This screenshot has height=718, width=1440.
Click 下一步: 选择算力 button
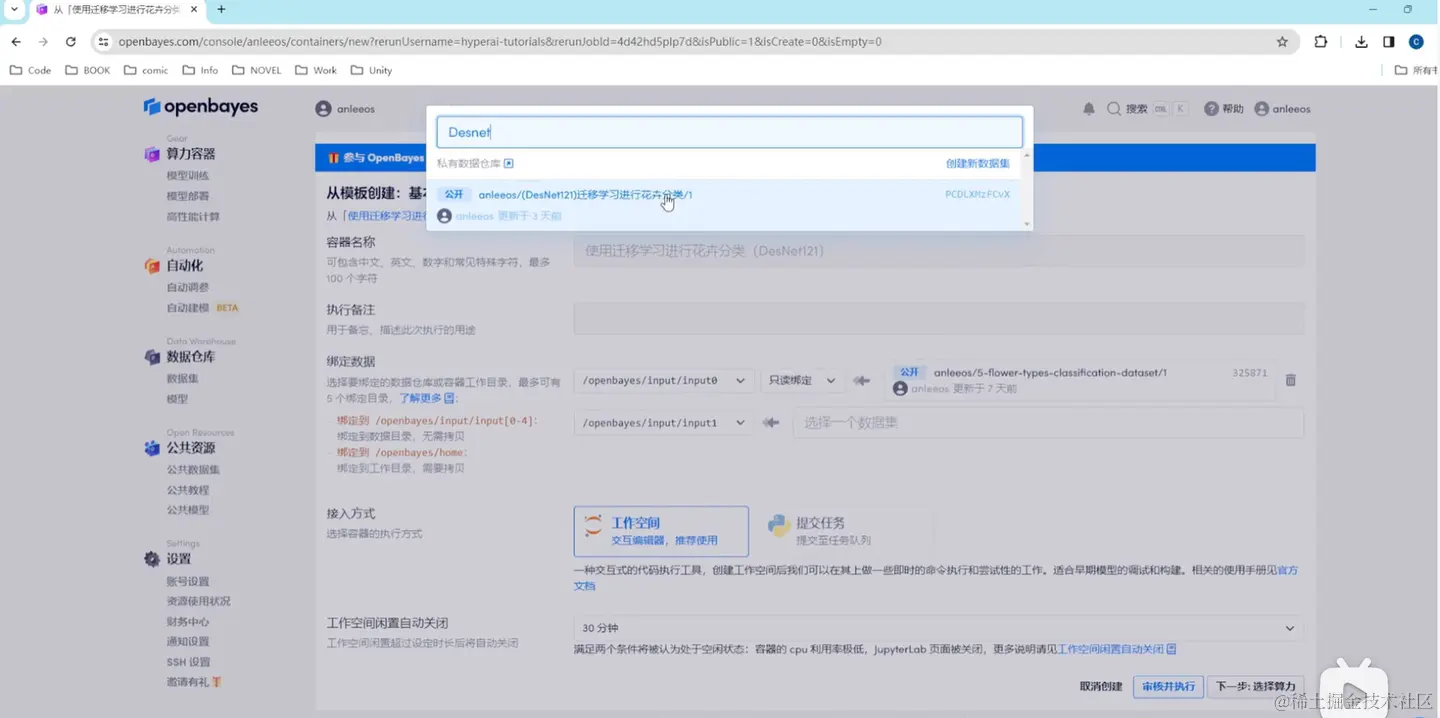(1255, 687)
